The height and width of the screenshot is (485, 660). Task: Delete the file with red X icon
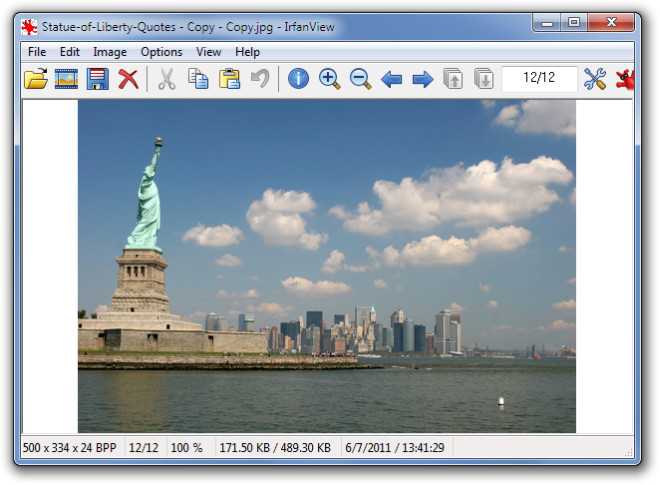[x=128, y=79]
